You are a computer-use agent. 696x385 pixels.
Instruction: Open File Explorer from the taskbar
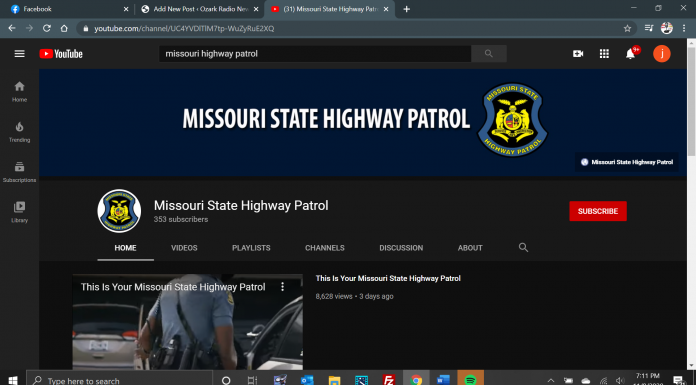334,380
